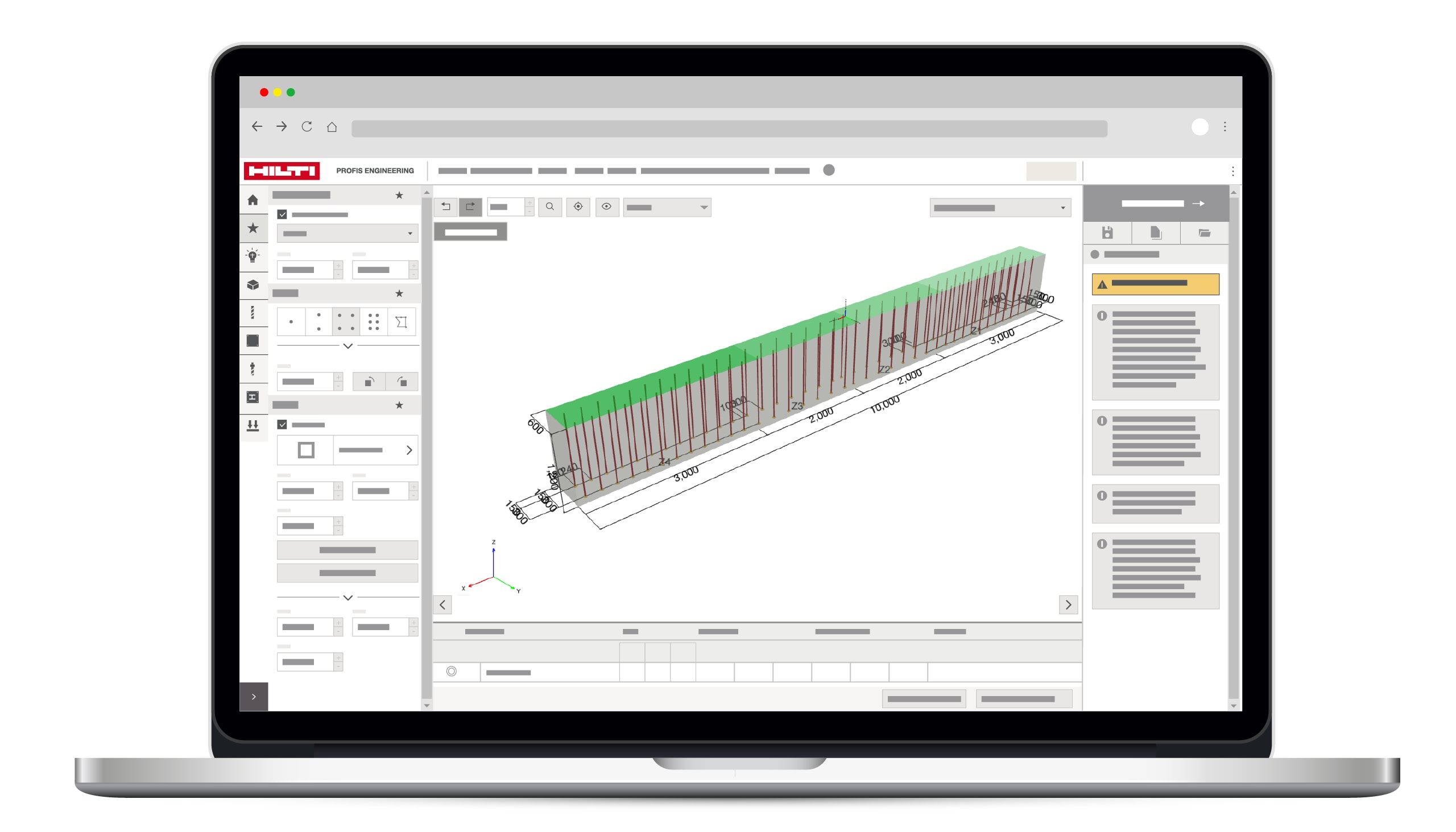Click the home icon in left sidebar
Screen dimensions: 1456x832
tap(253, 201)
